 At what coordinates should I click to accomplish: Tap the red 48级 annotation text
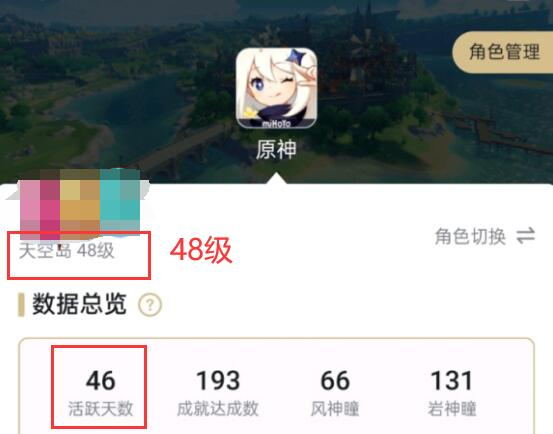pos(201,250)
